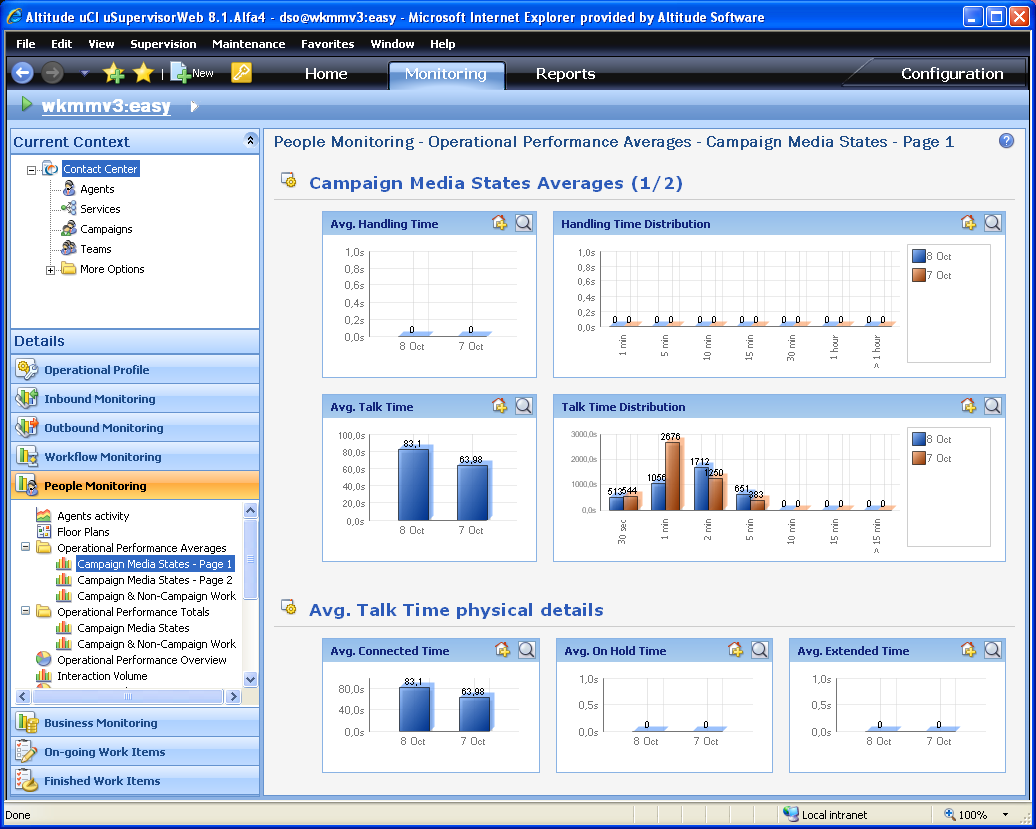
Task: Expand the More Options tree node
Action: tap(51, 270)
